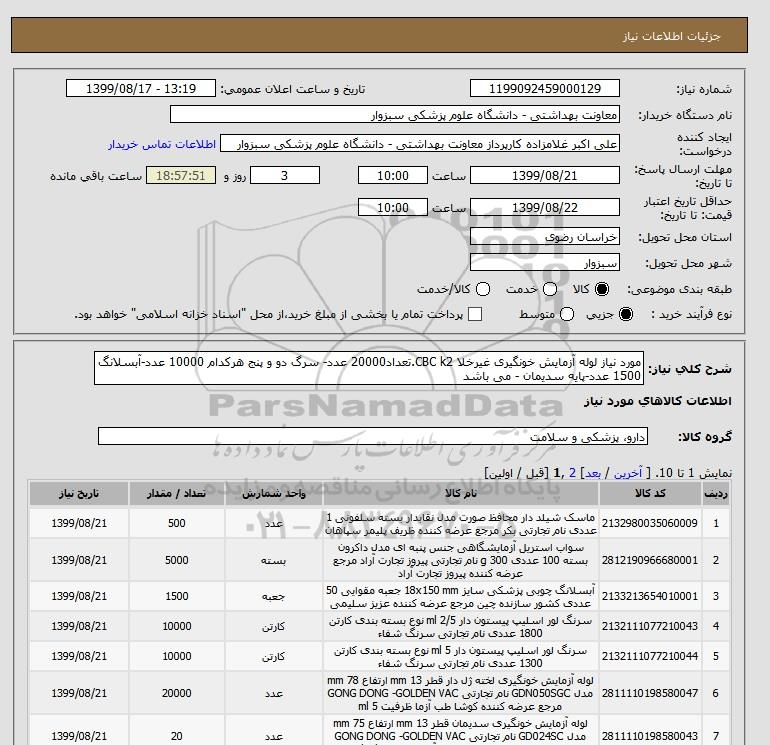Click the سواب استریل آزمایشگاهی item name
Viewport: 770px width, 745px height.
(461, 560)
